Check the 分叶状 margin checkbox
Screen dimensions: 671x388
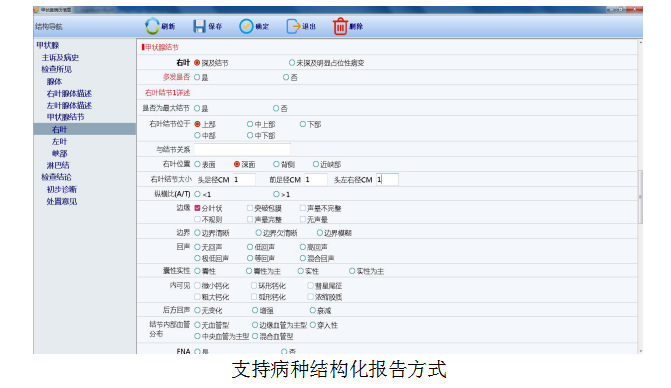point(197,208)
